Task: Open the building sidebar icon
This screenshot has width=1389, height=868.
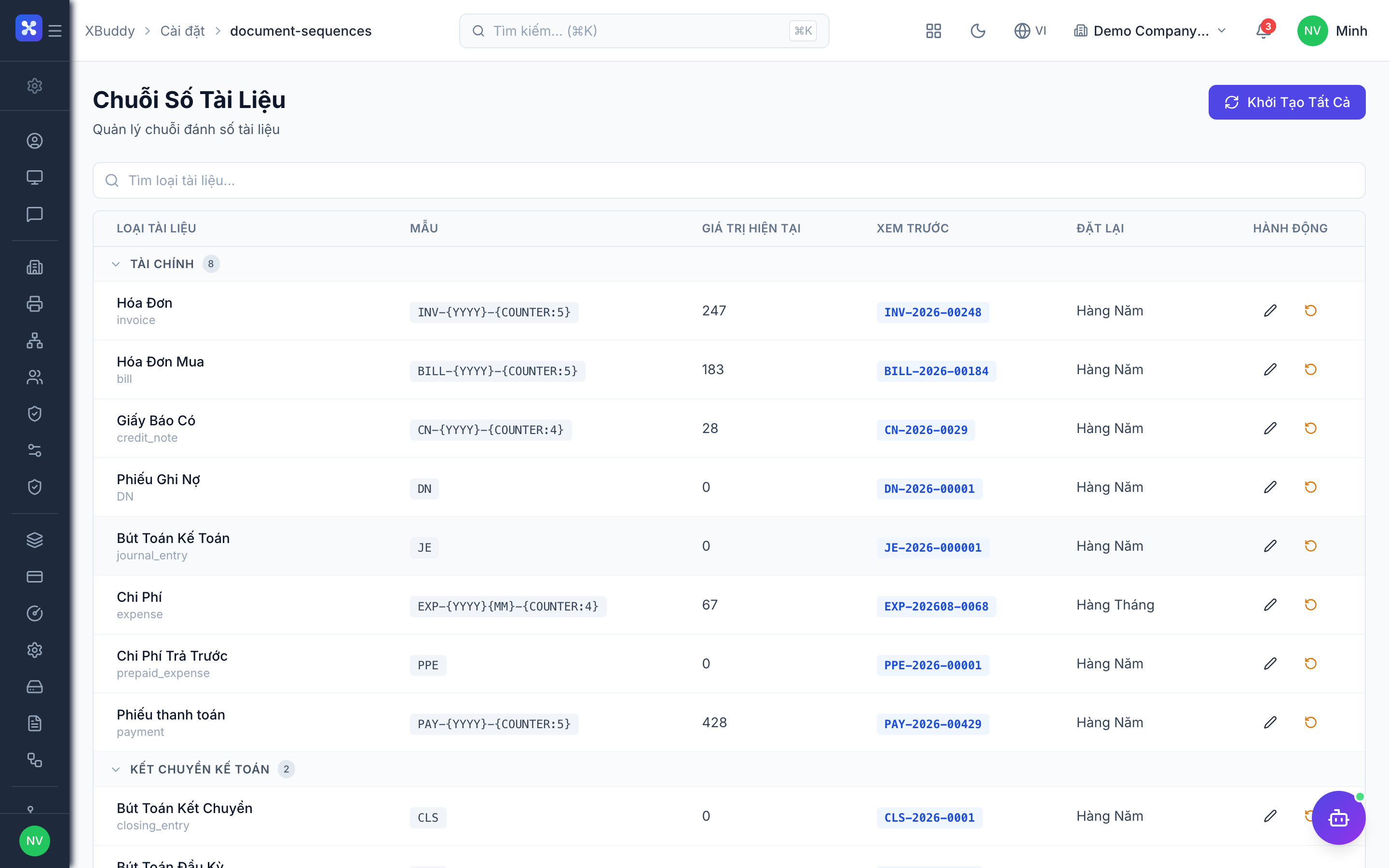Action: [34, 267]
